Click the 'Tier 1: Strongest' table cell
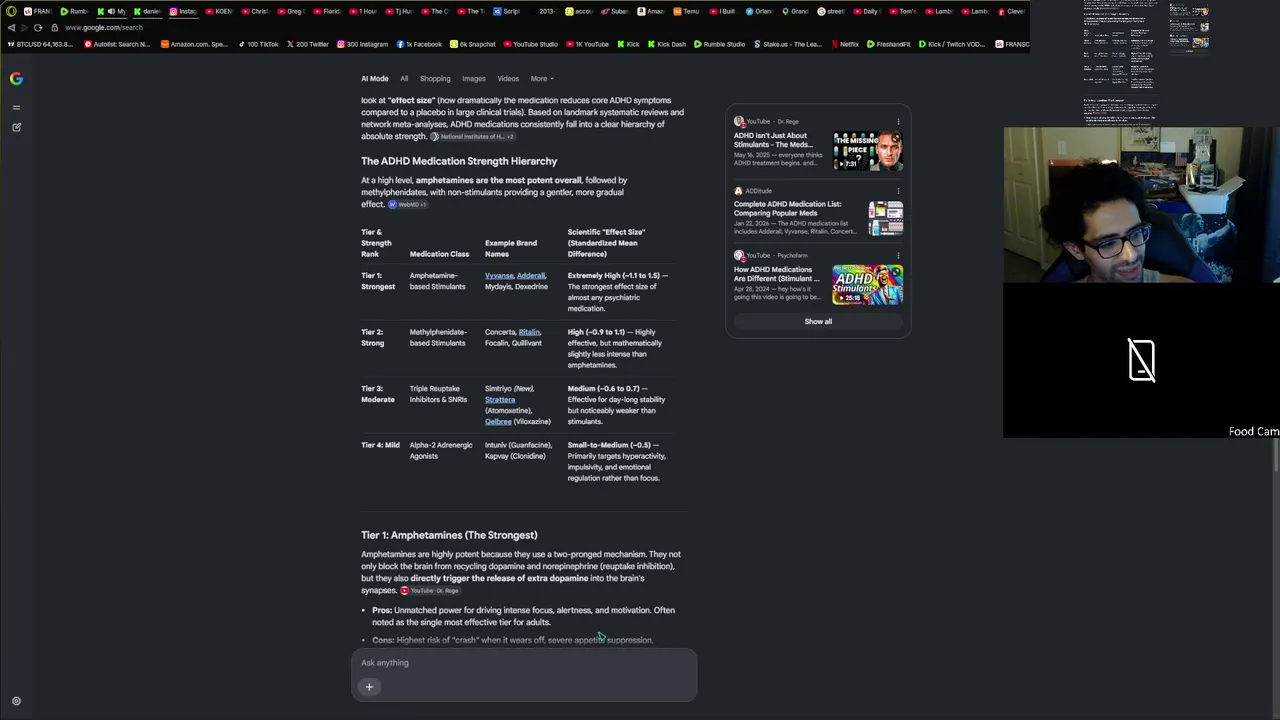Viewport: 1280px width, 720px height. click(x=378, y=281)
